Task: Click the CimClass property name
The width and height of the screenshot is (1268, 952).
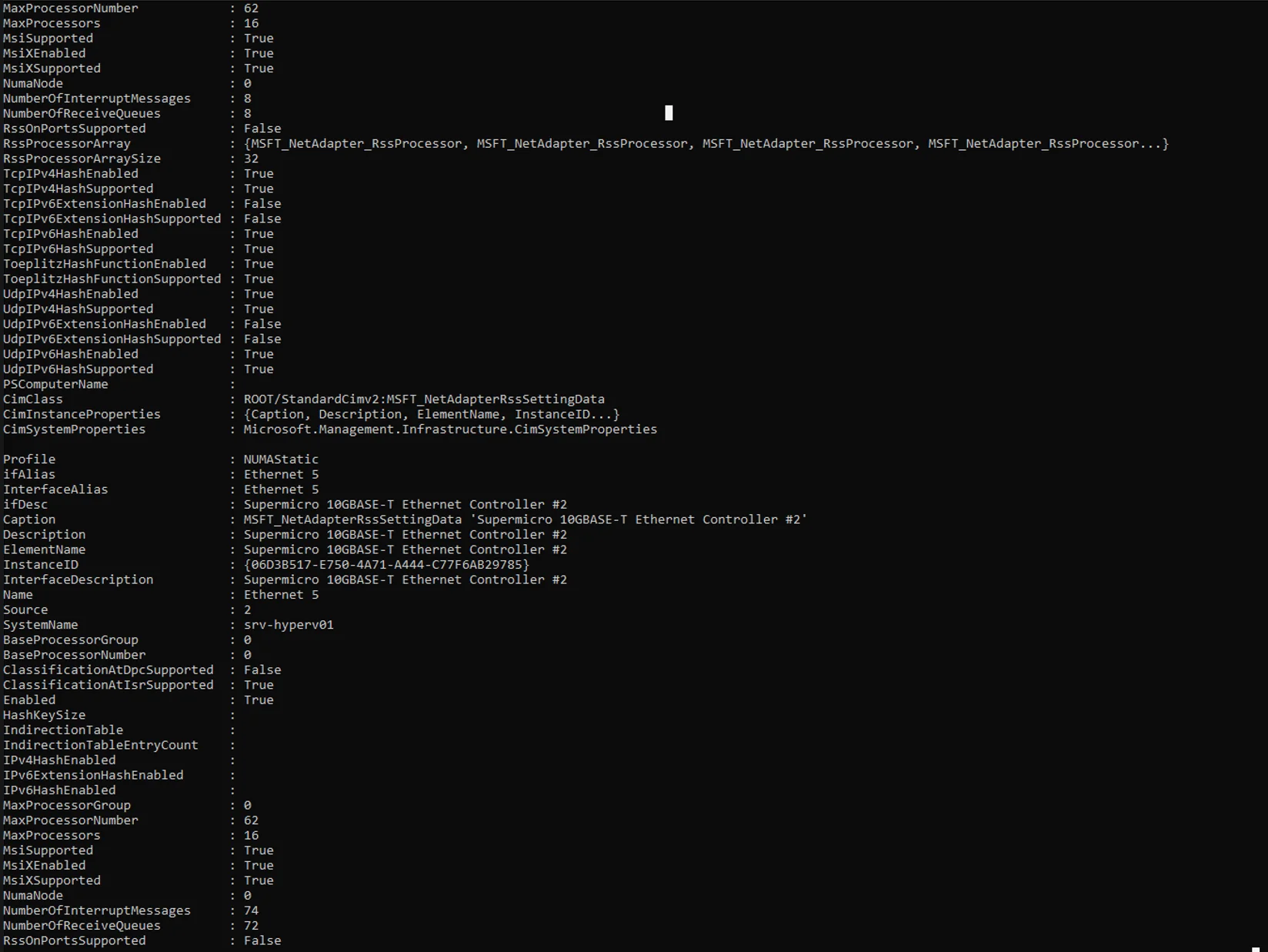Action: (x=33, y=399)
